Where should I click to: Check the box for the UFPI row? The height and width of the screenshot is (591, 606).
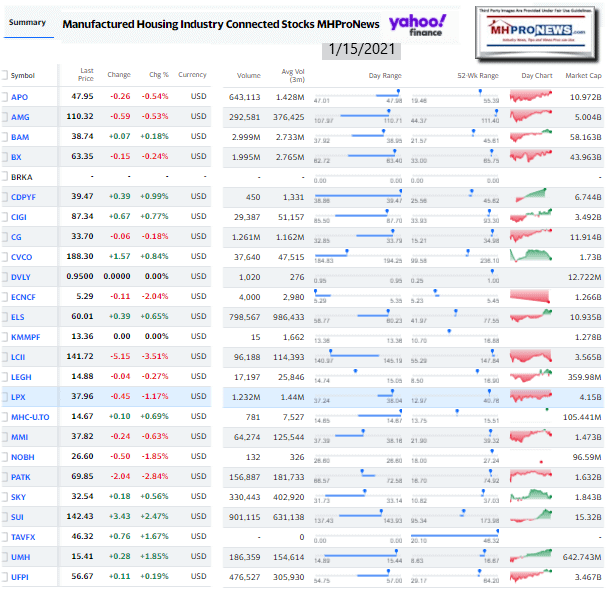point(4,576)
